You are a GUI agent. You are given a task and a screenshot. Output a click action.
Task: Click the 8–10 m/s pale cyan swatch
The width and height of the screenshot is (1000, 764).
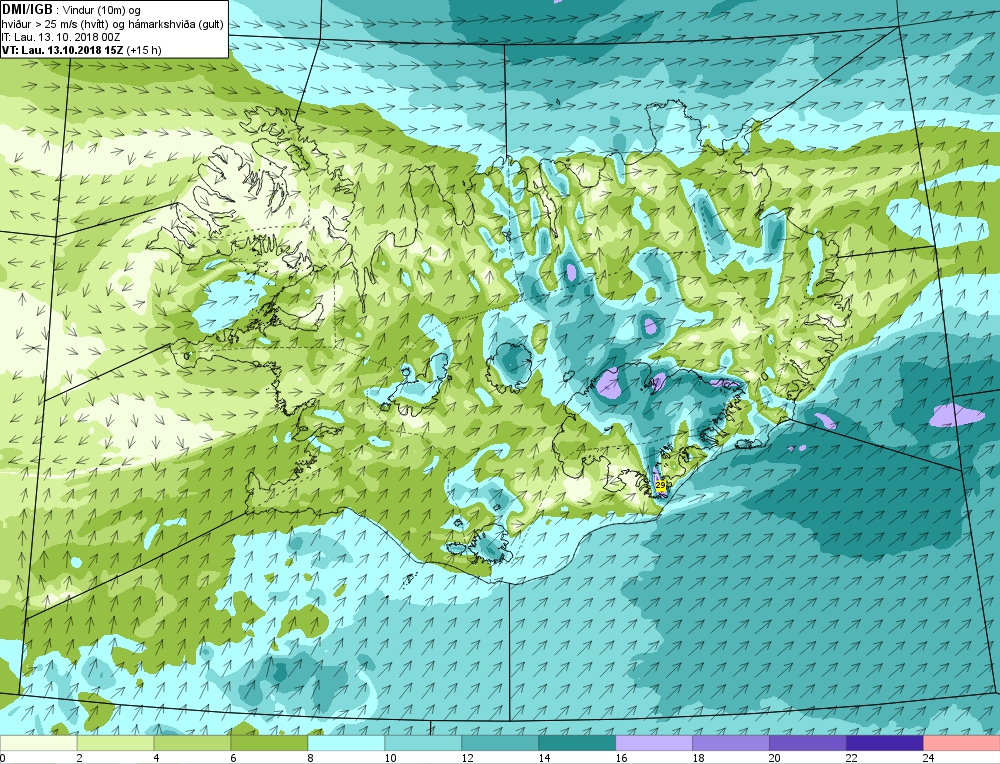click(346, 743)
